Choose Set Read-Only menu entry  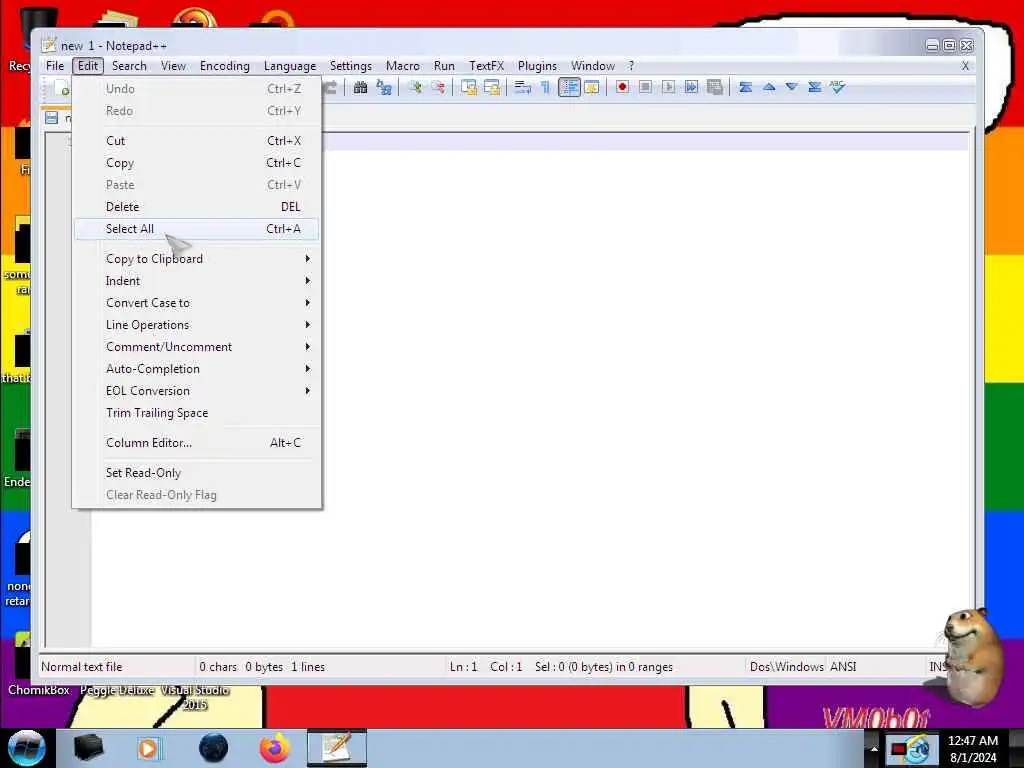tap(197, 473)
